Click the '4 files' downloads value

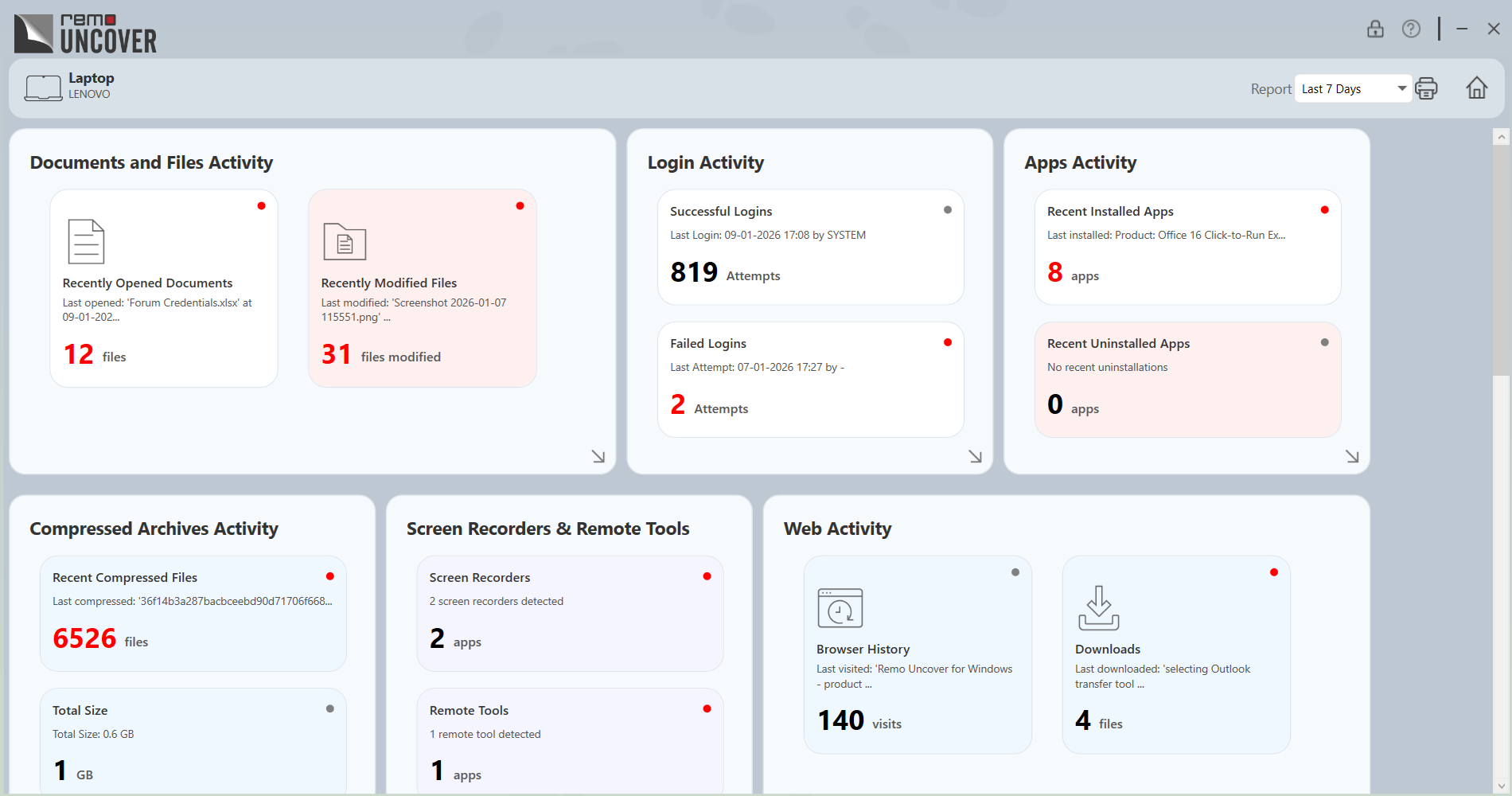click(x=1099, y=720)
